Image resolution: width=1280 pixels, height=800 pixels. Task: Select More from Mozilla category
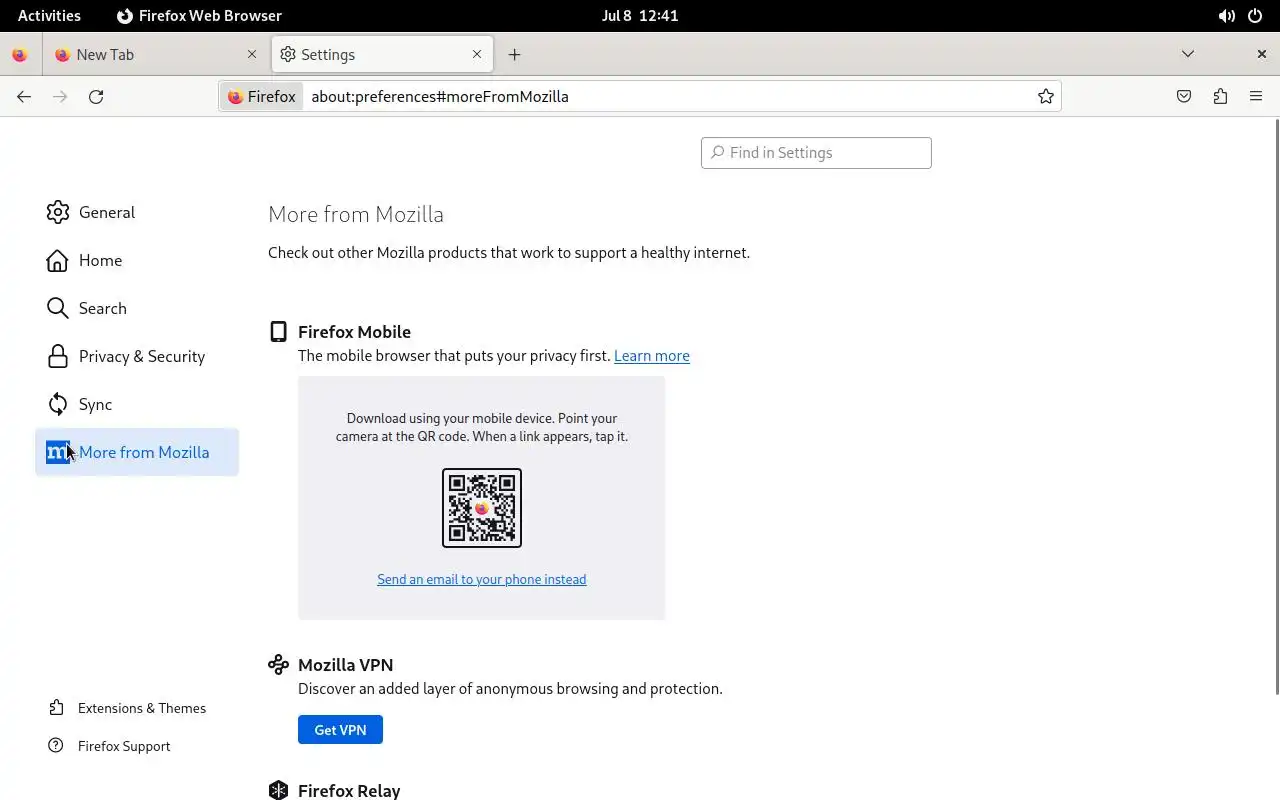click(137, 452)
